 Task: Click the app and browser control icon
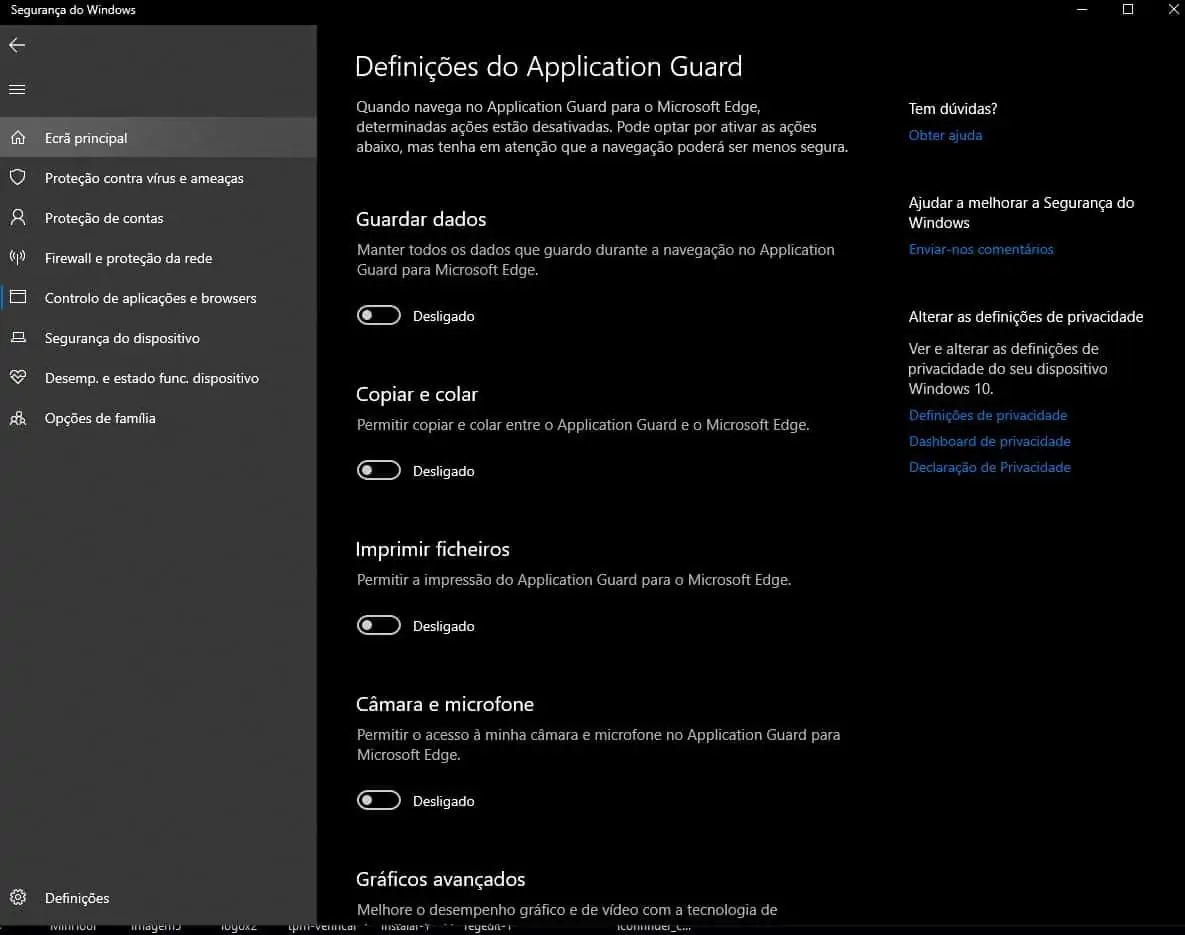coord(17,298)
